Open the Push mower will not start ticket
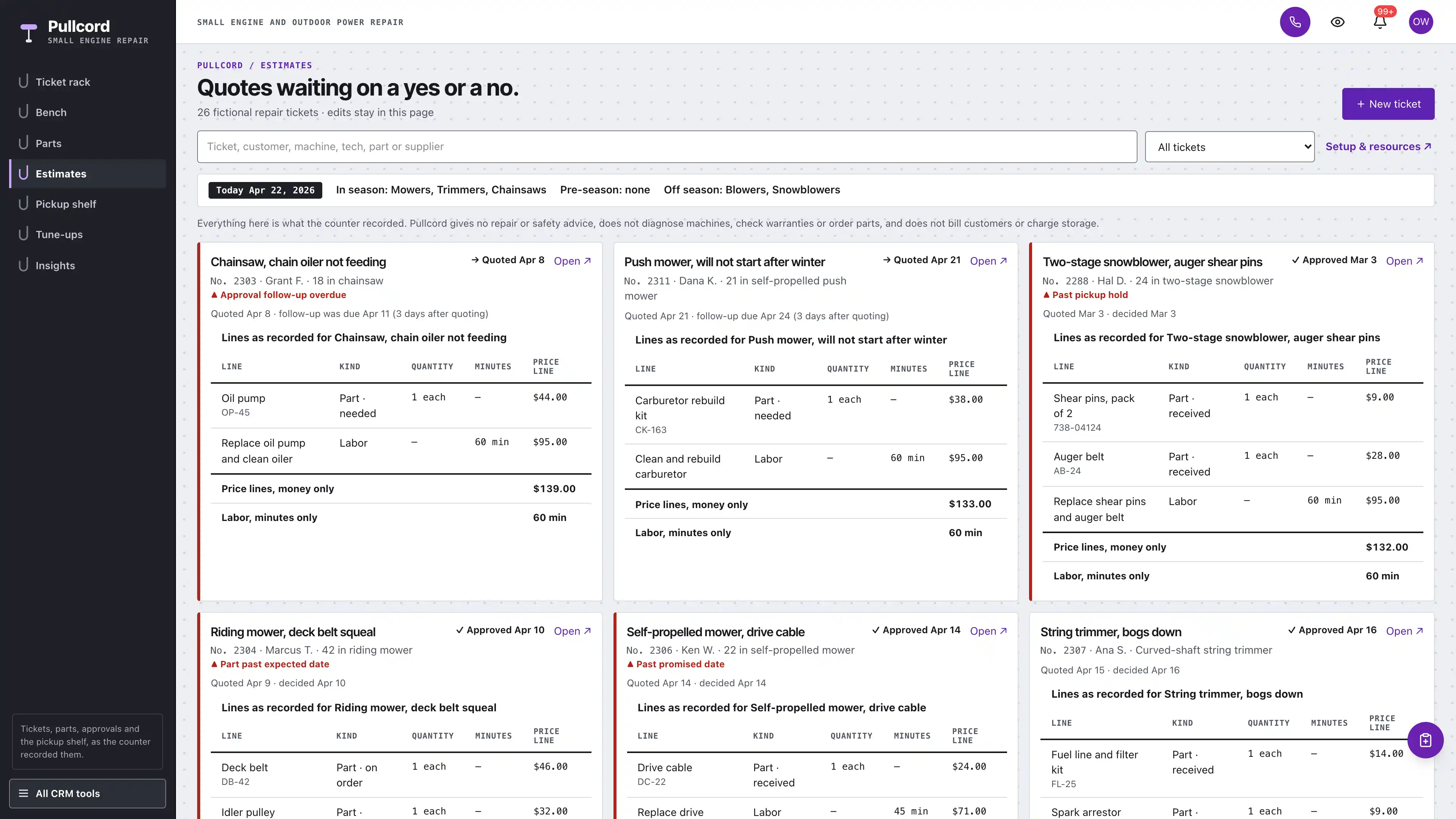This screenshot has width=1456, height=819. coord(988,260)
